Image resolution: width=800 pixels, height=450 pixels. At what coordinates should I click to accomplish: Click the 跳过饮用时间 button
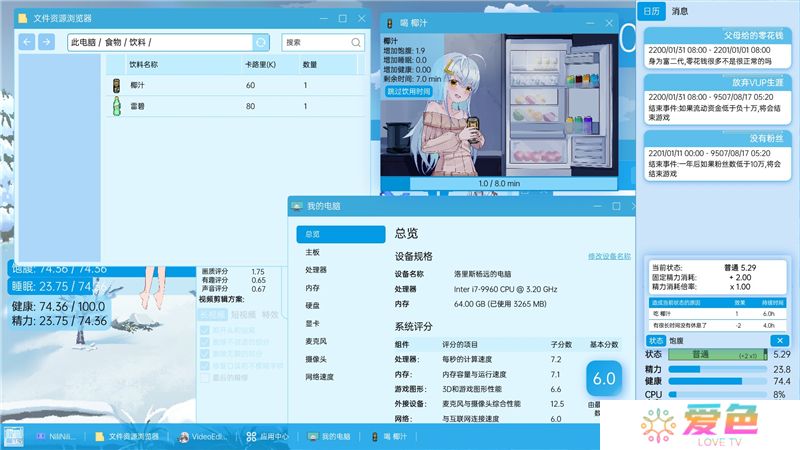(x=409, y=91)
